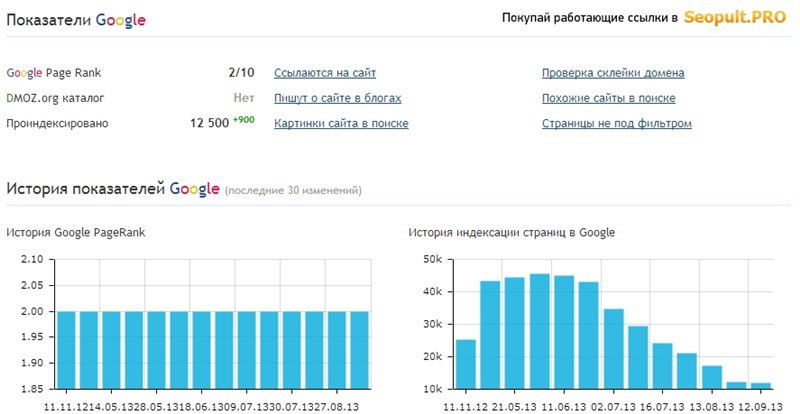800x414 pixels.
Task: Open 'Пишут о сайте в блогах' link
Action: (x=338, y=98)
